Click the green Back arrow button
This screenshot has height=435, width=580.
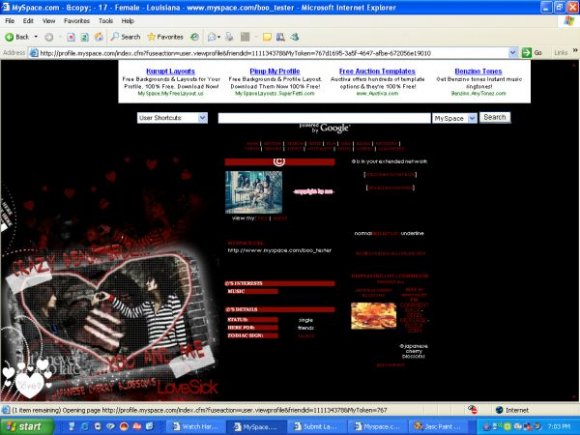click(x=17, y=37)
